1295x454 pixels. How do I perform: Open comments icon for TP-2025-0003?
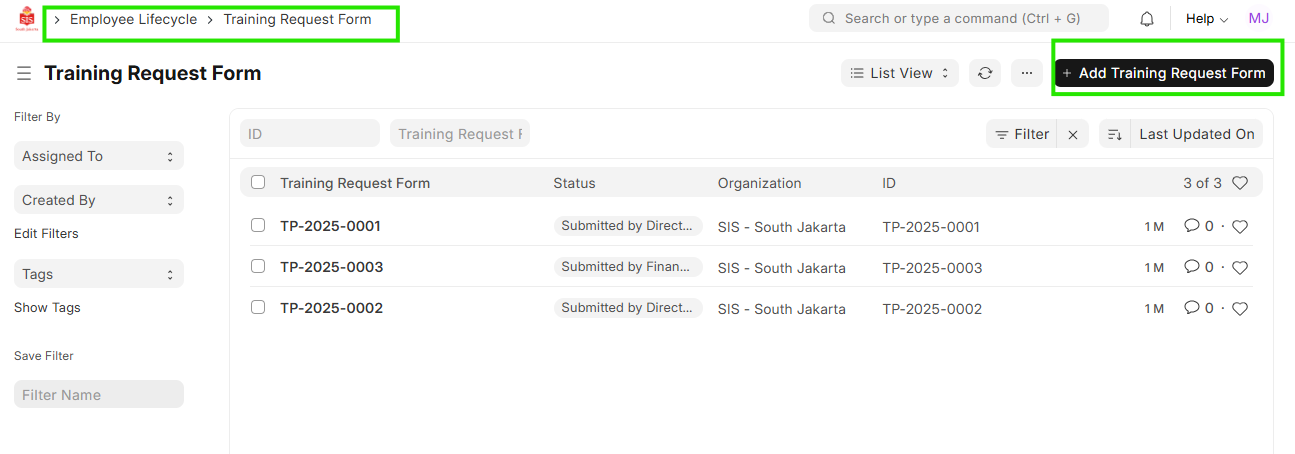1191,267
